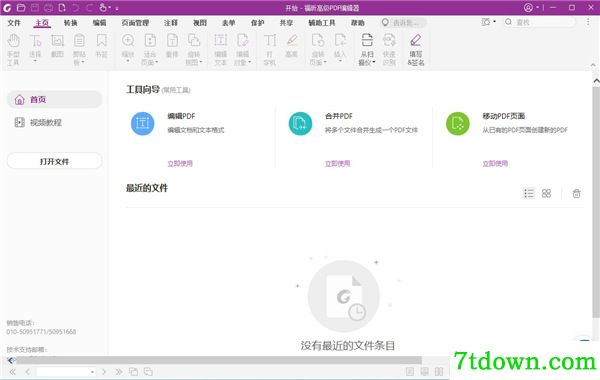Screen dimensions: 600x380
Task: Select the Hand tool in the ribbon
Action: pos(13,49)
